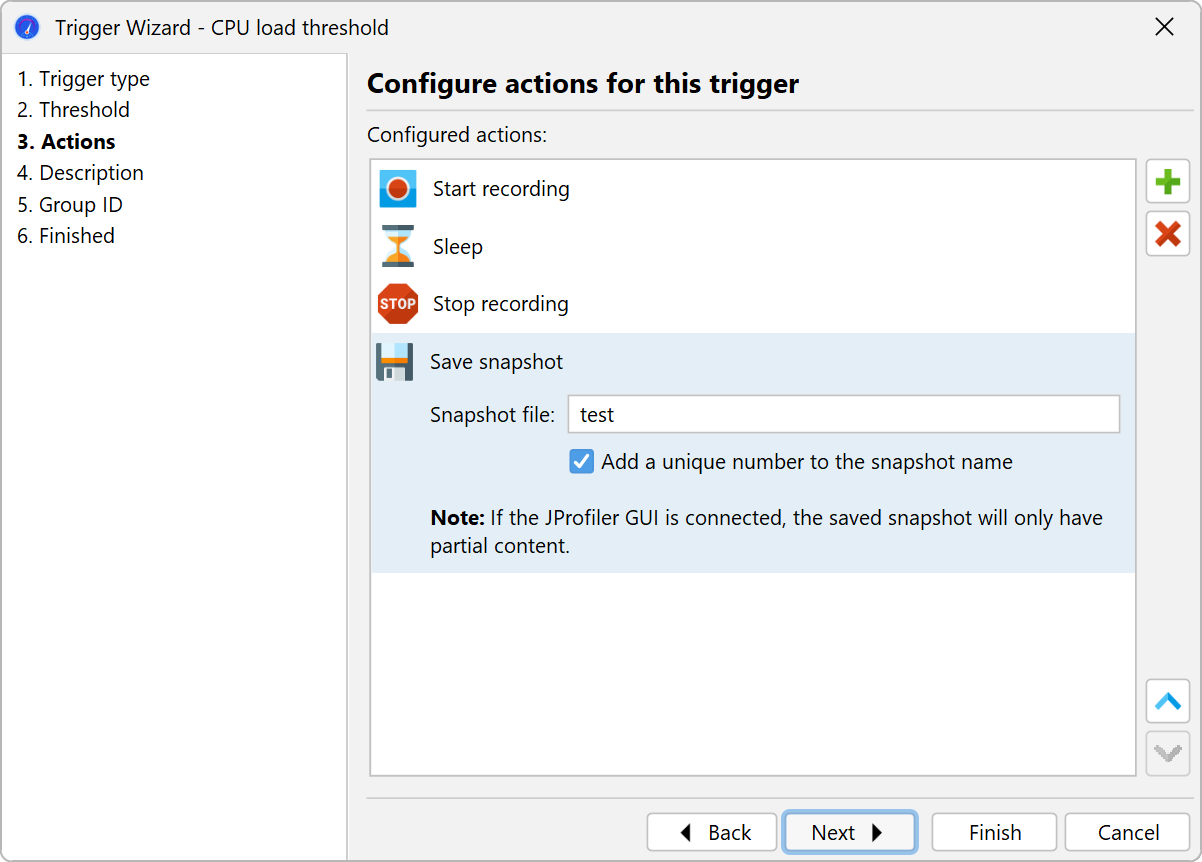This screenshot has width=1202, height=862.
Task: Open the Description wizard step
Action: [80, 173]
